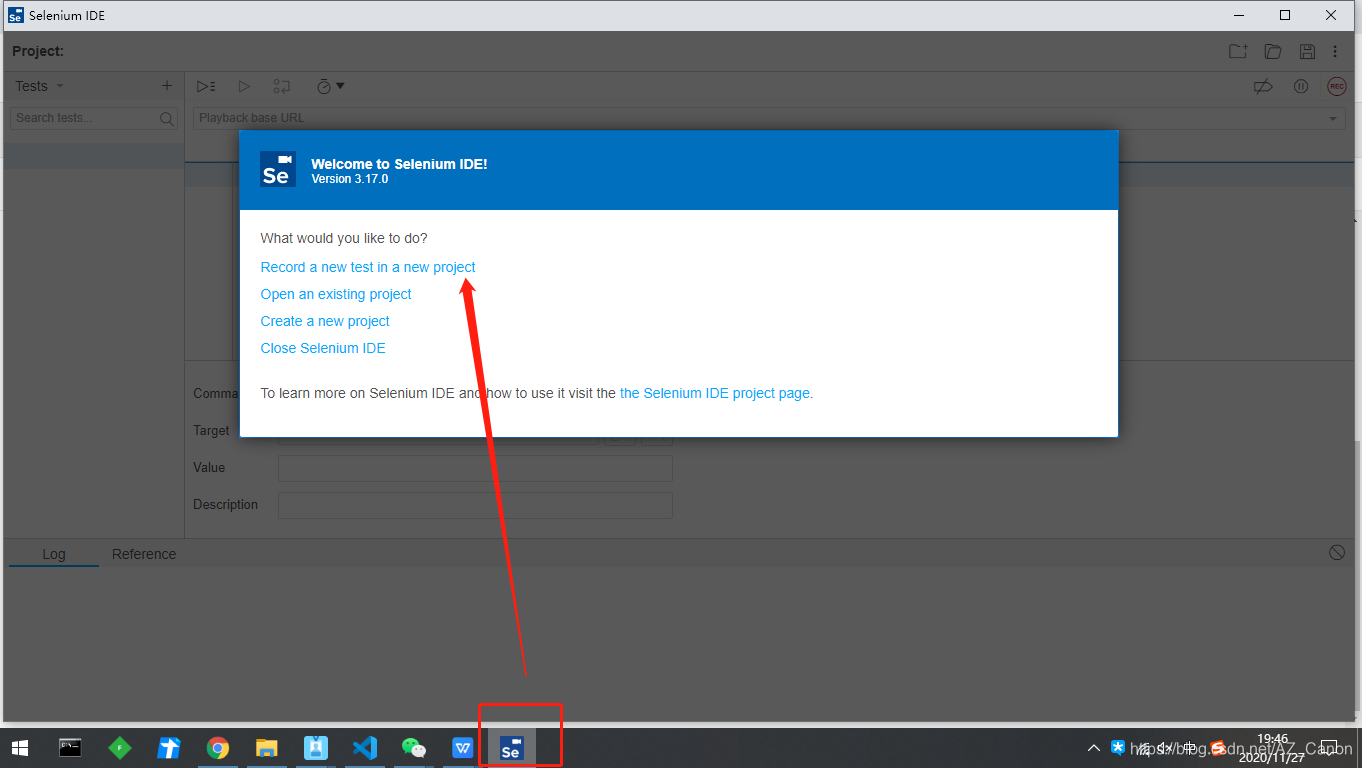Image resolution: width=1362 pixels, height=768 pixels.
Task: Choose Create a new project
Action: [x=325, y=321]
